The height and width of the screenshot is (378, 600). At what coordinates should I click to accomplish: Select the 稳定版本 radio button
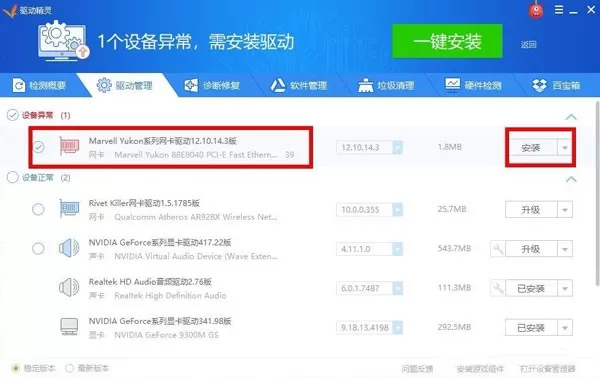coord(15,368)
